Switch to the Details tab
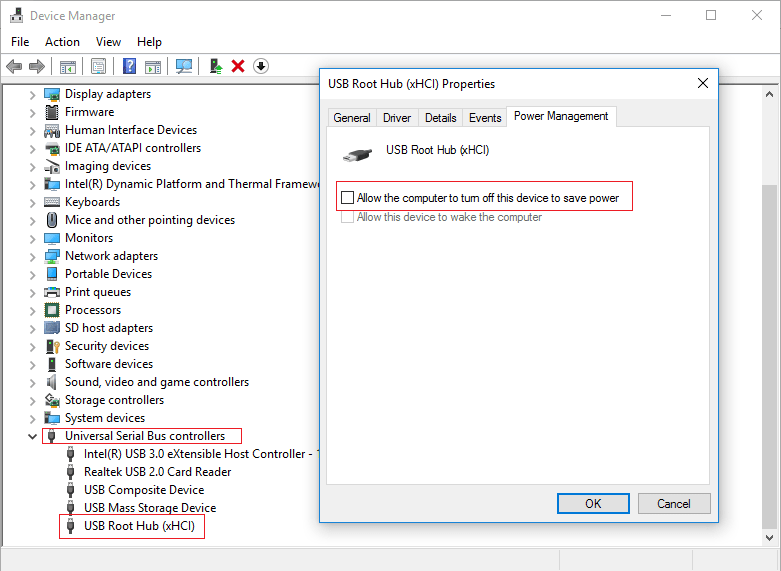Image resolution: width=781 pixels, height=571 pixels. (x=440, y=118)
